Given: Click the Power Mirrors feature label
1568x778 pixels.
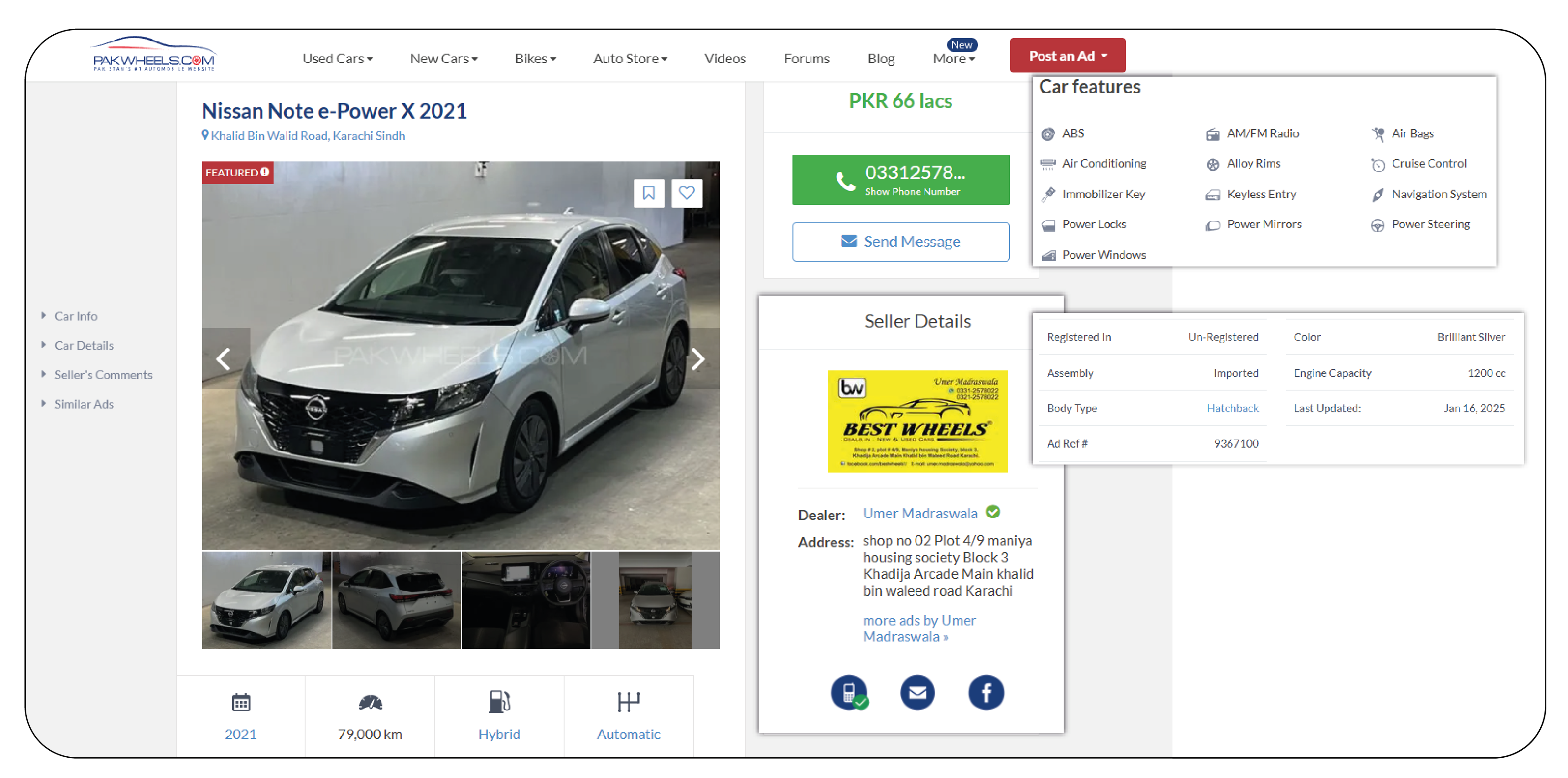Looking at the screenshot, I should (x=1264, y=224).
